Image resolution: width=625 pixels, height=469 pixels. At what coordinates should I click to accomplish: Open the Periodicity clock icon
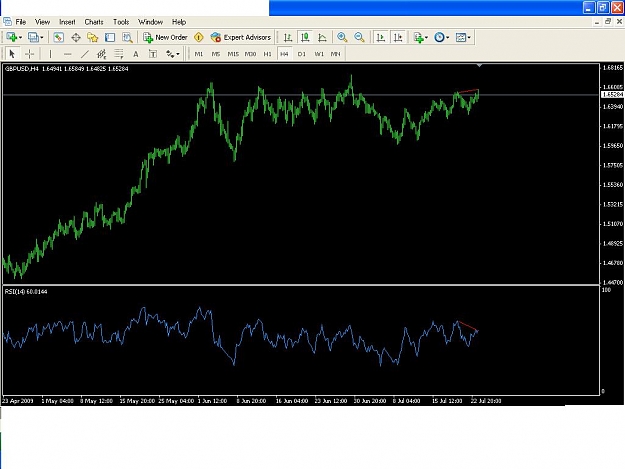click(439, 37)
